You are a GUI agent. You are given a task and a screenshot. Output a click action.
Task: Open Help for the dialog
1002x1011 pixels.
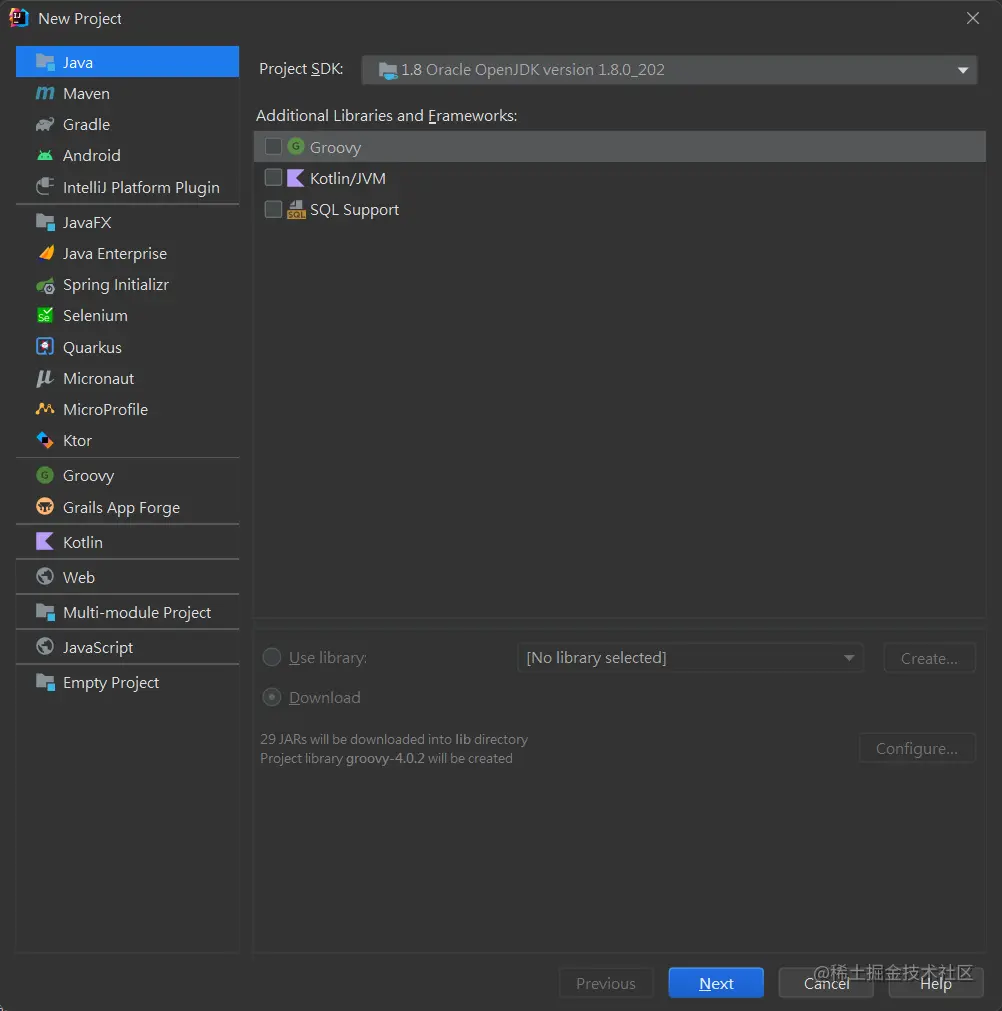[936, 983]
